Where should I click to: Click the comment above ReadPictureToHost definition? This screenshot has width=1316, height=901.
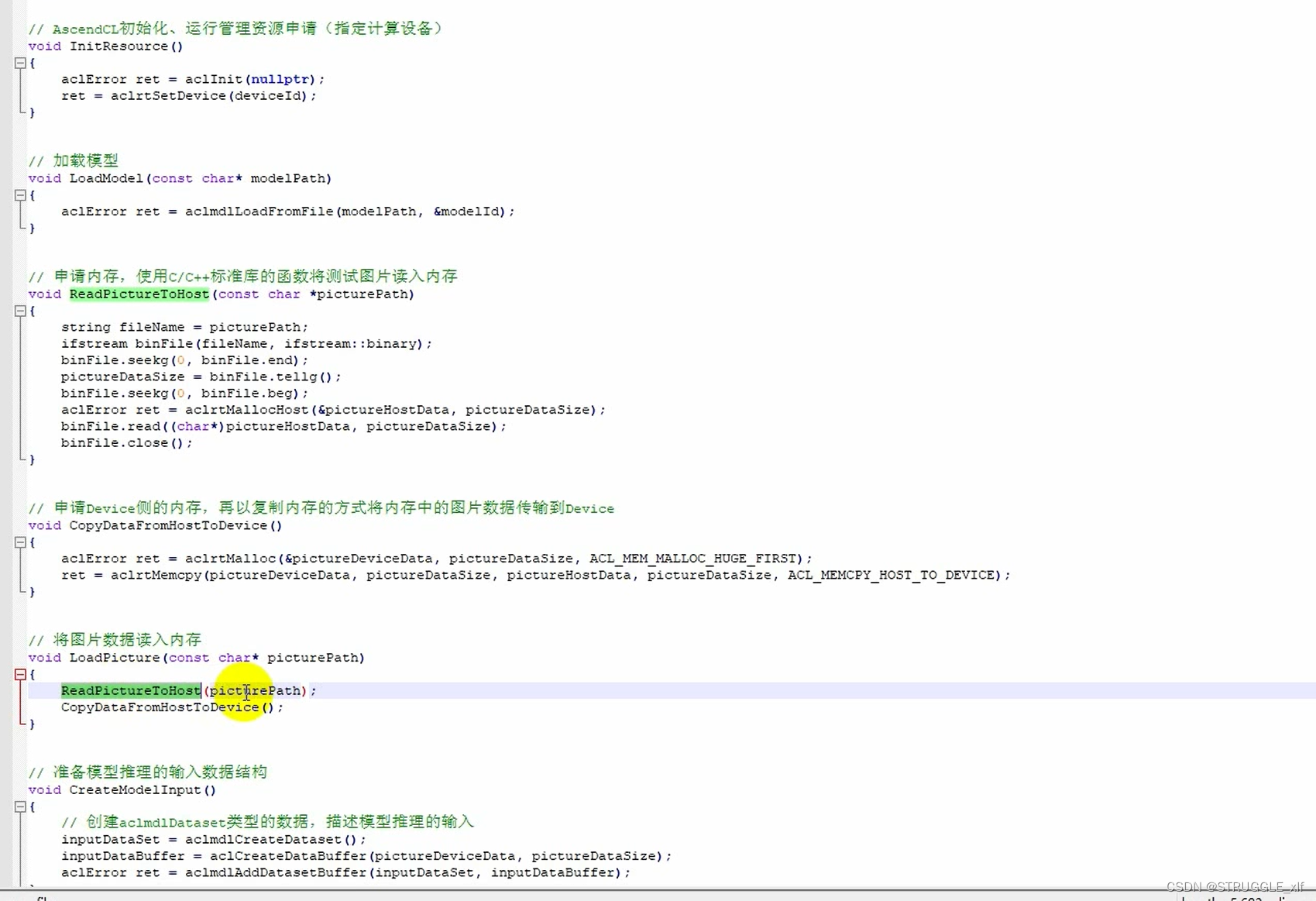(x=243, y=277)
